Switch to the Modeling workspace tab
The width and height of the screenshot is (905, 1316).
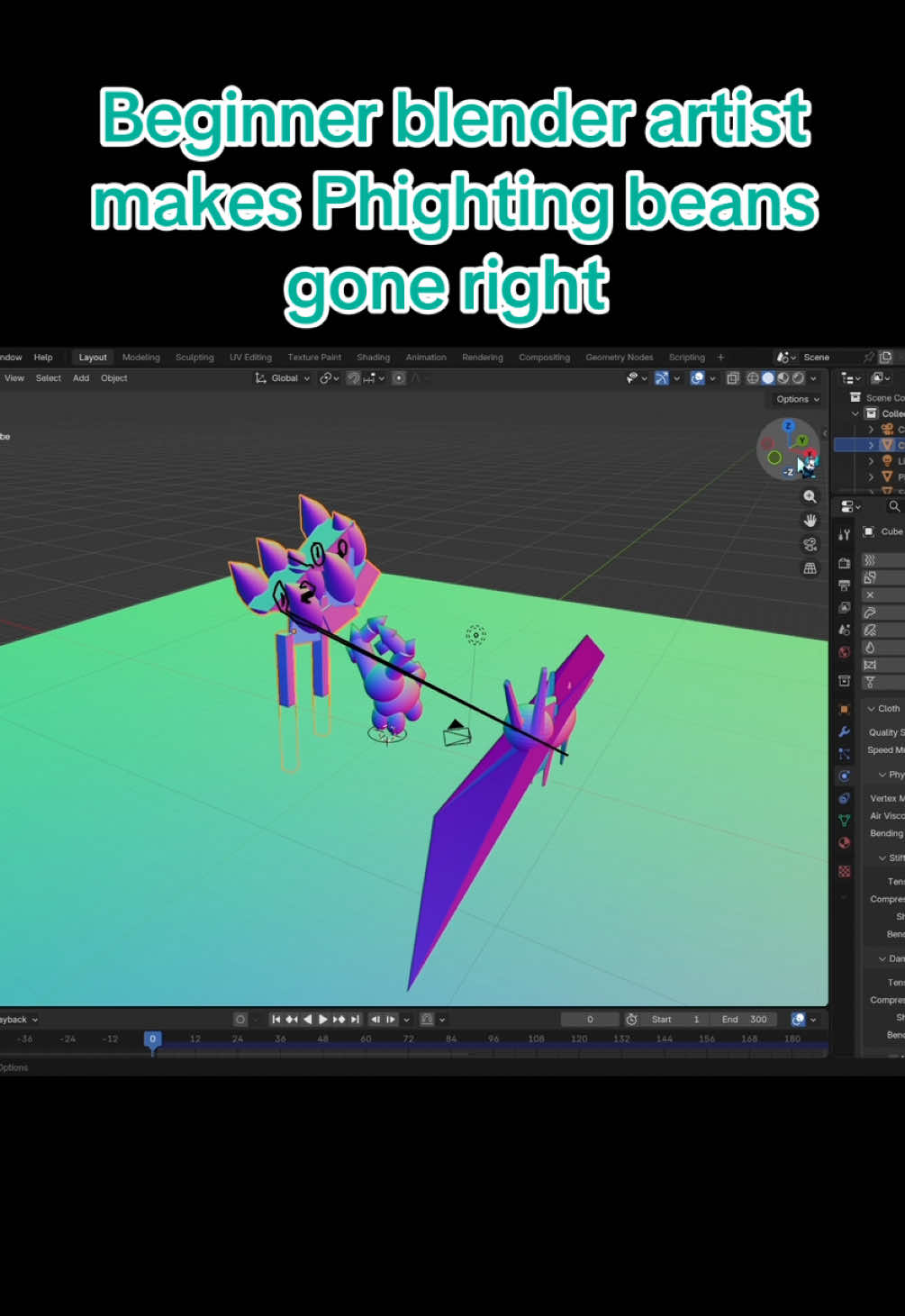141,358
